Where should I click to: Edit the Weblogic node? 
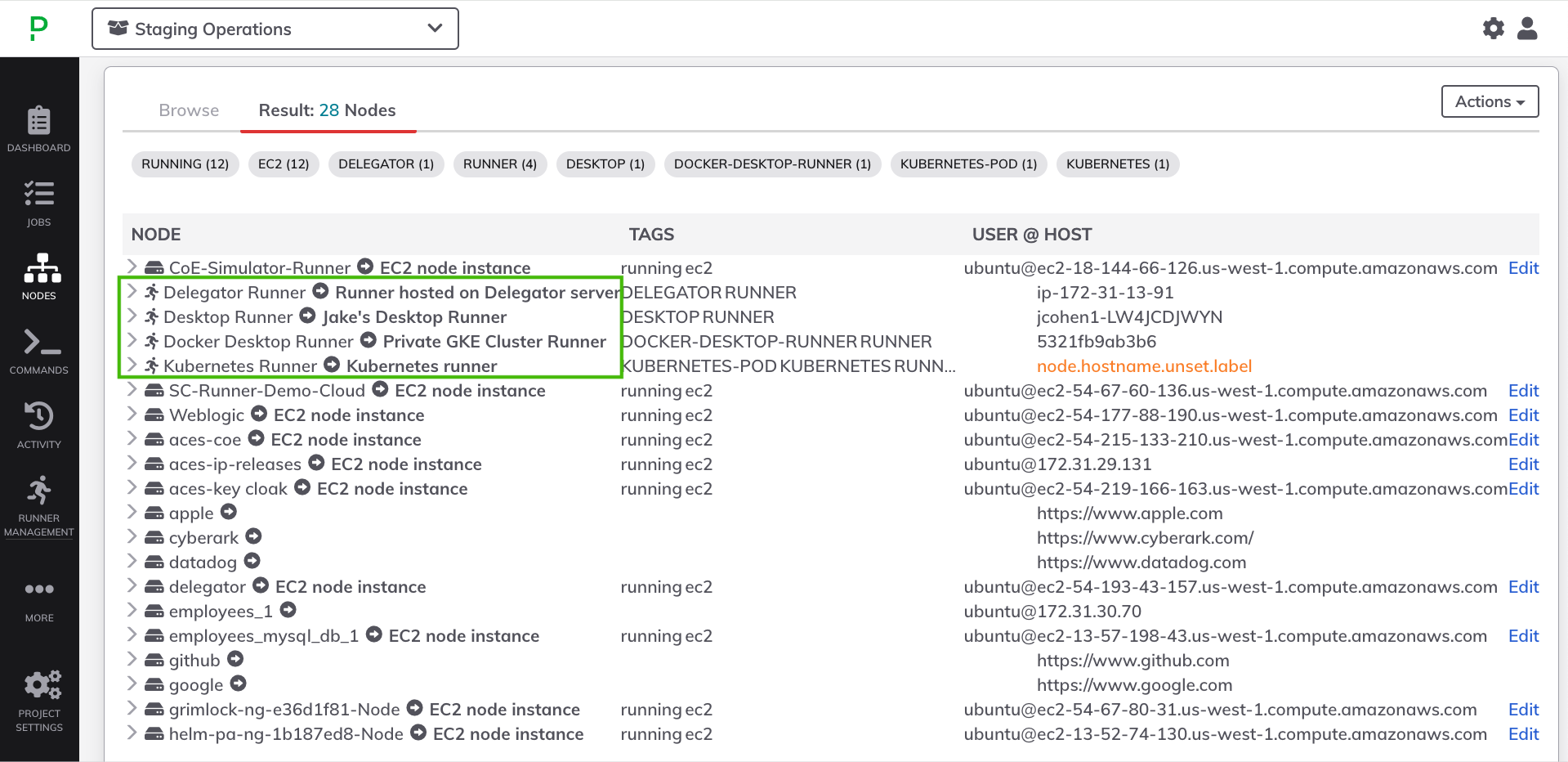point(1523,415)
